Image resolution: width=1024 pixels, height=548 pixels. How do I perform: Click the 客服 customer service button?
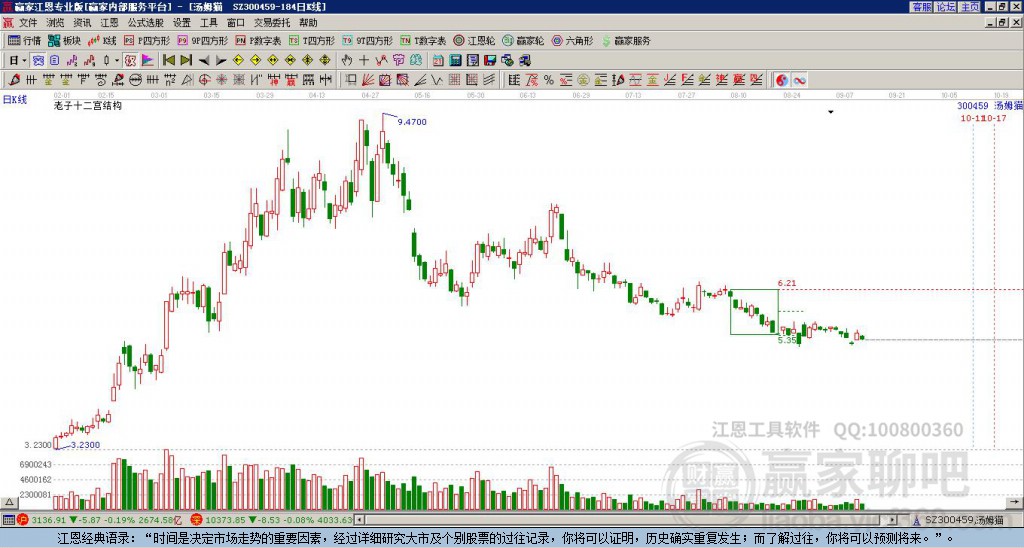pos(921,7)
